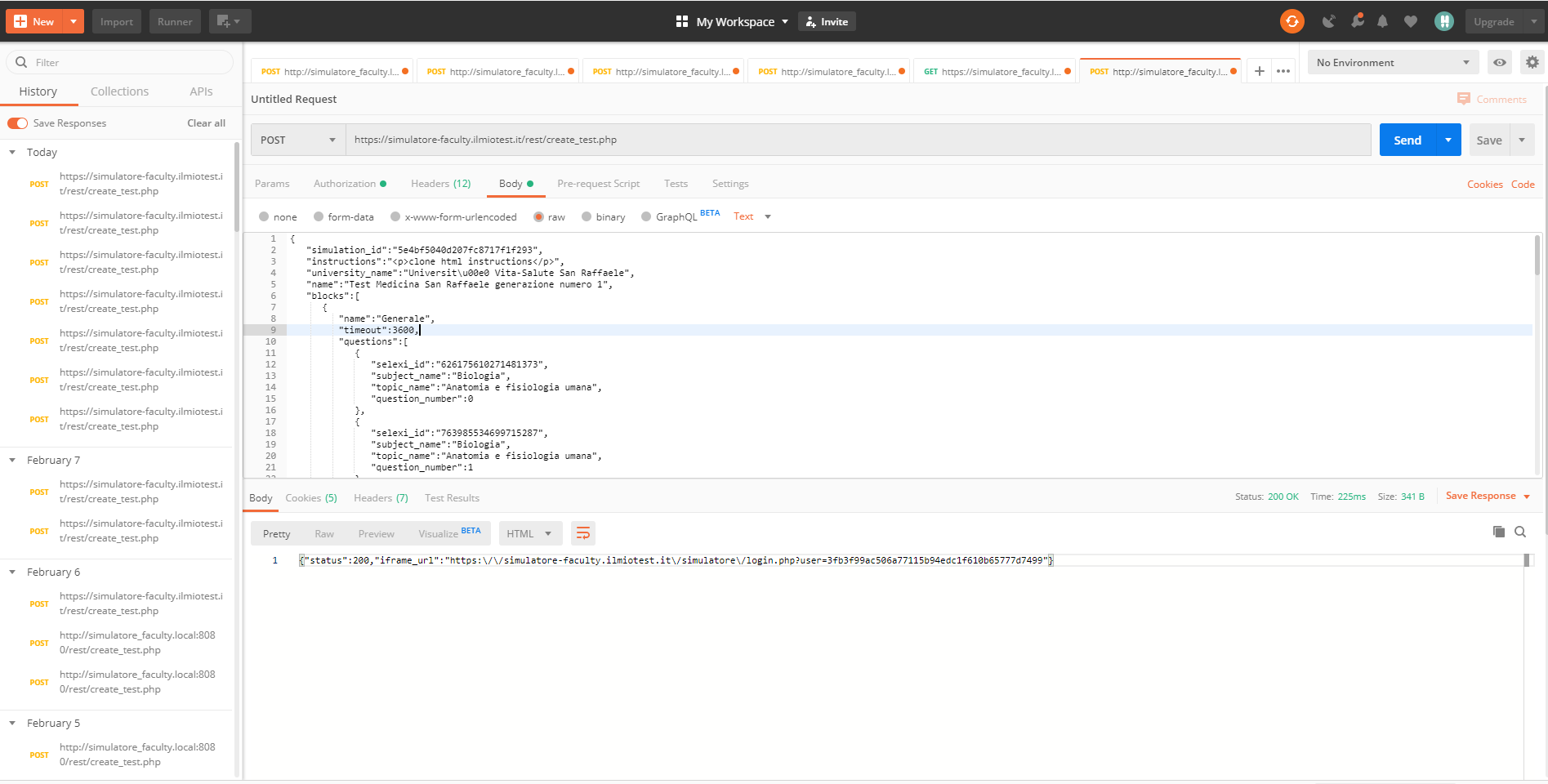Image resolution: width=1548 pixels, height=784 pixels.
Task: Select form-data body type
Action: click(319, 216)
